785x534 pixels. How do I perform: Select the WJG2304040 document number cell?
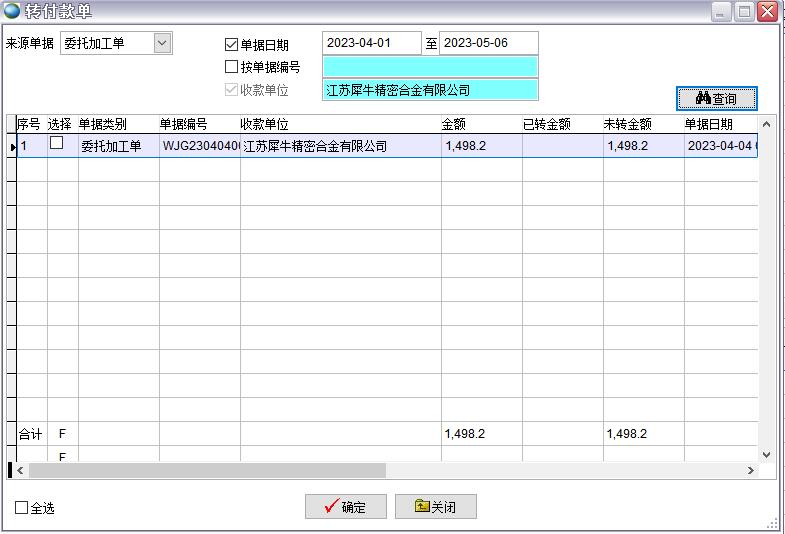coord(199,146)
